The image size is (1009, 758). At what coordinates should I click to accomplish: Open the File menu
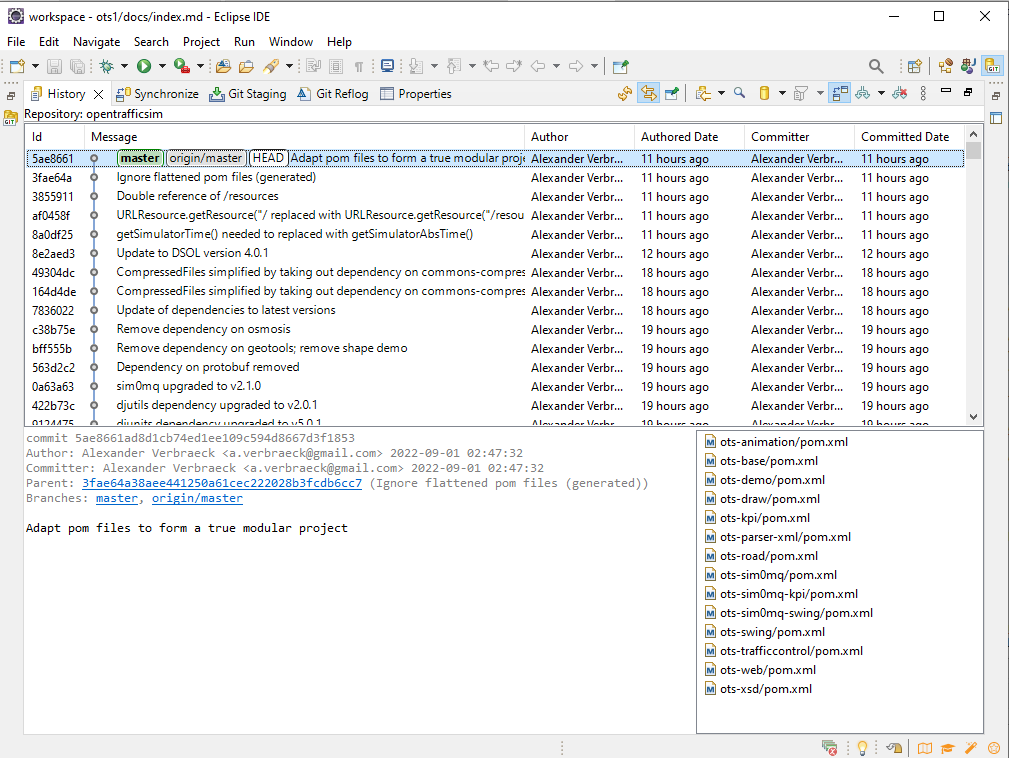pos(16,42)
